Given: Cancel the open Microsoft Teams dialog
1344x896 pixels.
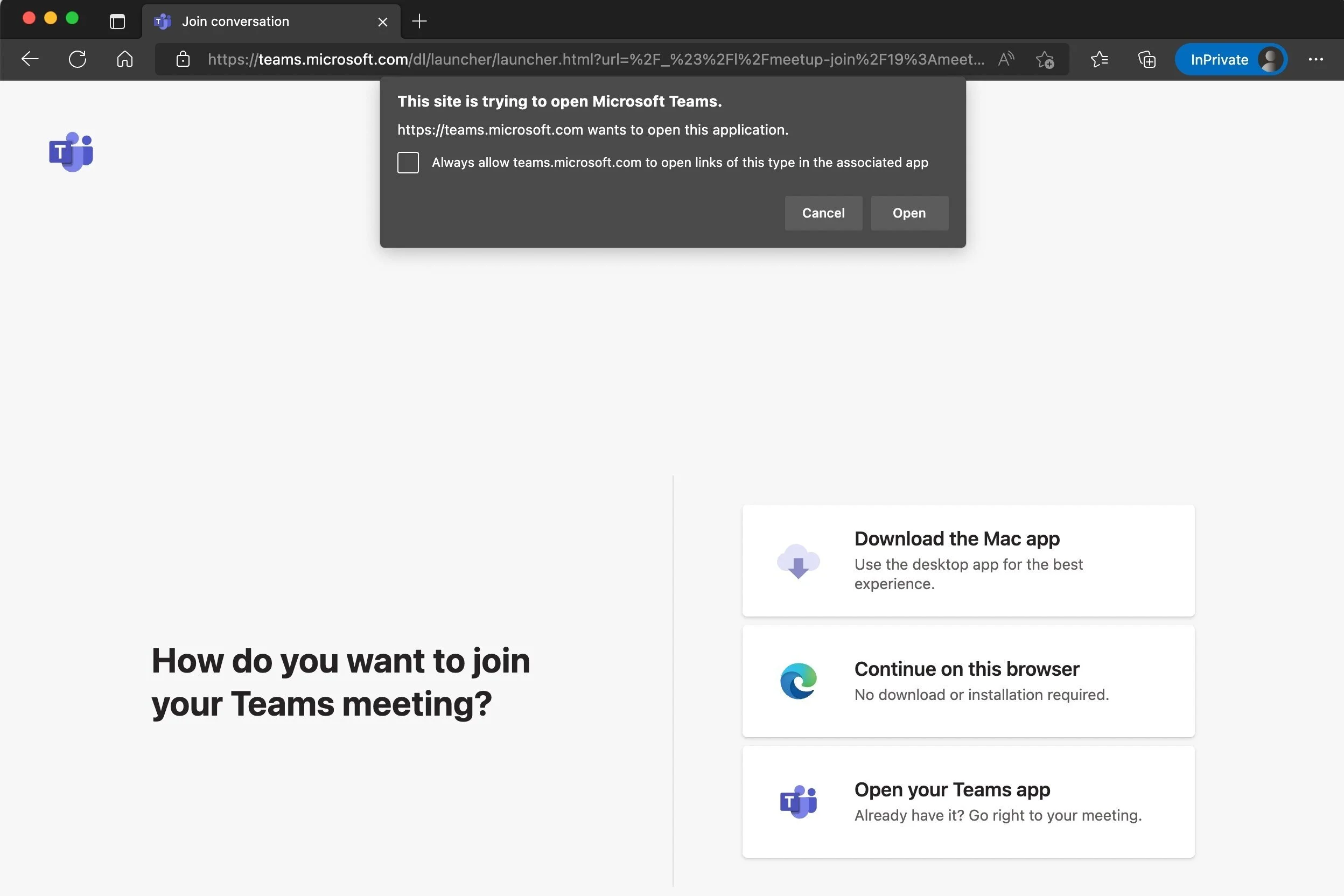Looking at the screenshot, I should (823, 213).
